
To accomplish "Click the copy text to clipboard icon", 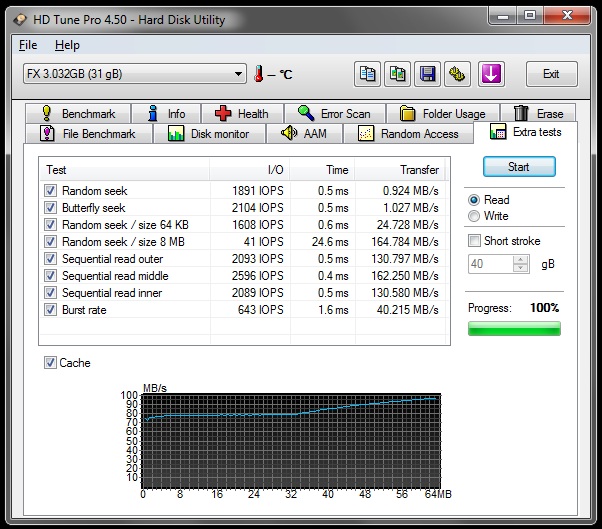I will pyautogui.click(x=367, y=74).
